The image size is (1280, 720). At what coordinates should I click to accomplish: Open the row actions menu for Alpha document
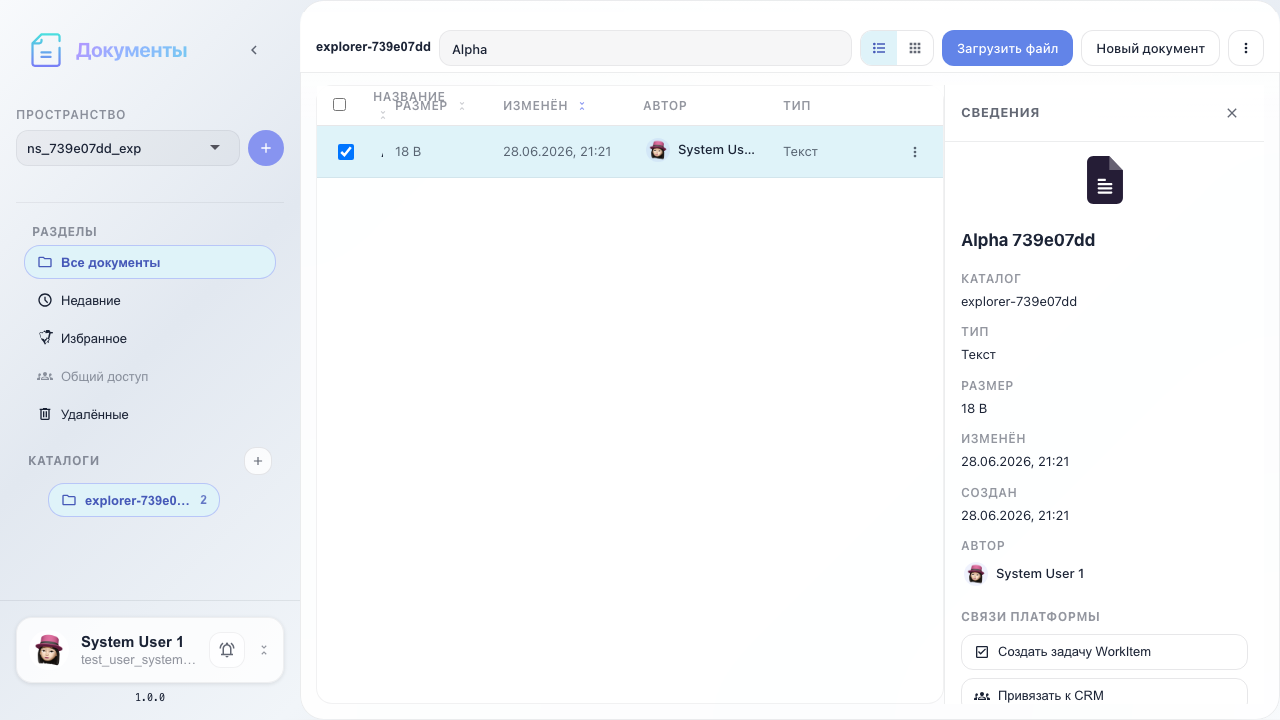click(x=915, y=152)
